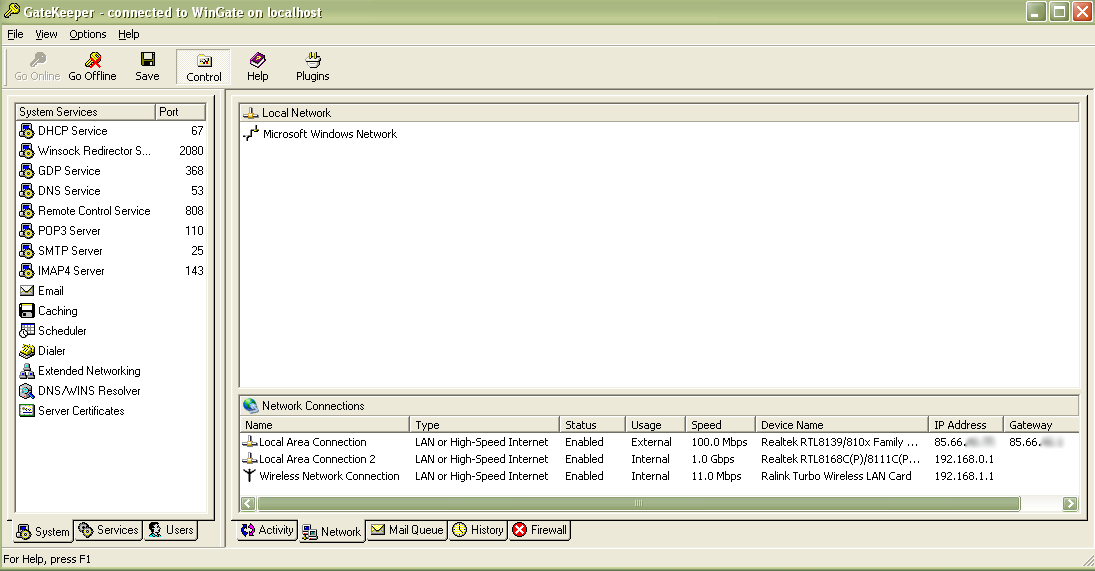
Task: Sort by Port column header
Action: click(180, 112)
